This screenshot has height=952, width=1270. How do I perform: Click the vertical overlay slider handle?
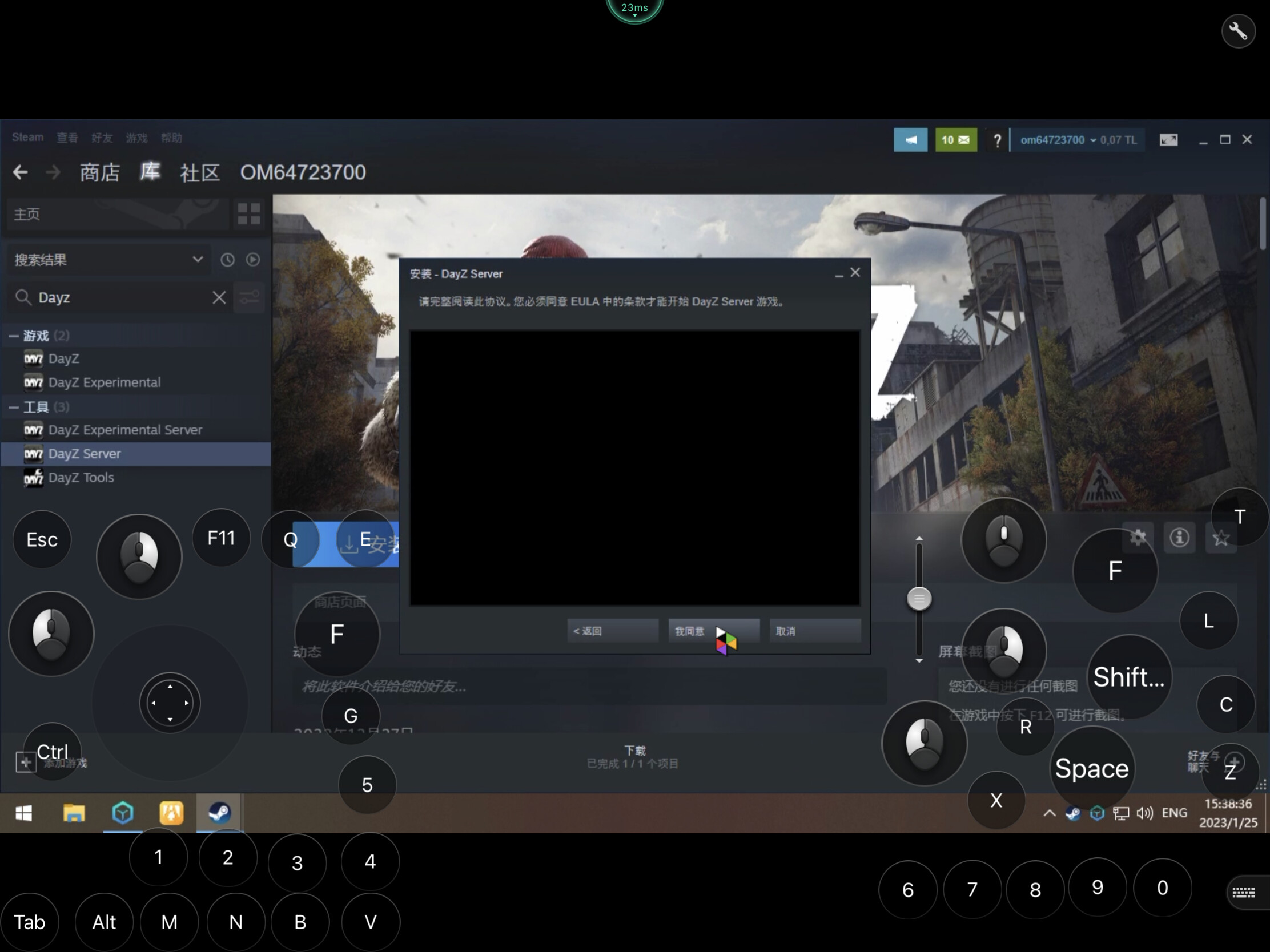919,599
